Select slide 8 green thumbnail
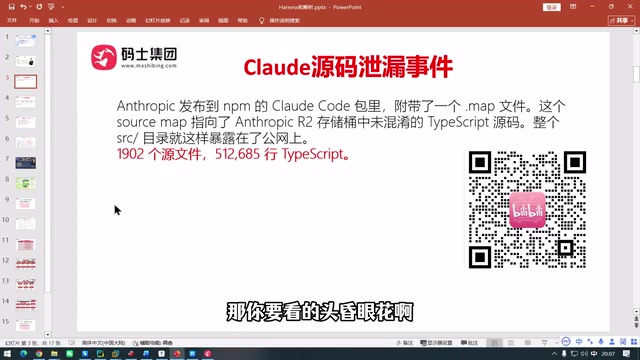 point(25,183)
